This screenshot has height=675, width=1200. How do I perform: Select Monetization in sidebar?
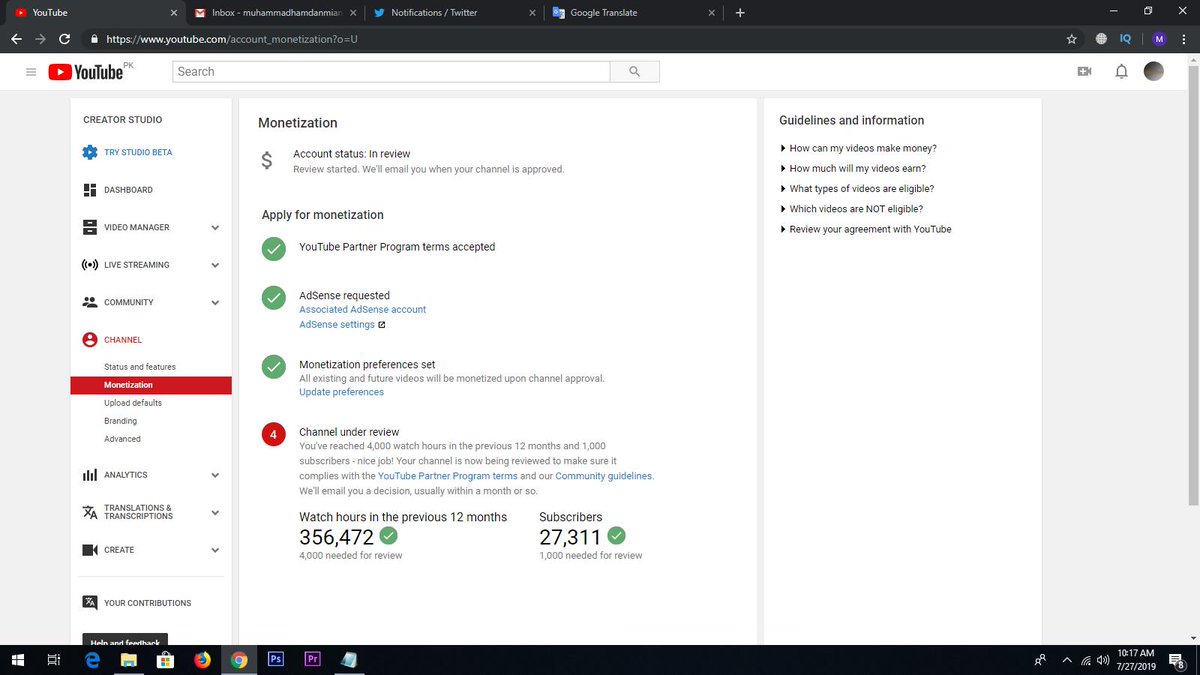tap(151, 385)
